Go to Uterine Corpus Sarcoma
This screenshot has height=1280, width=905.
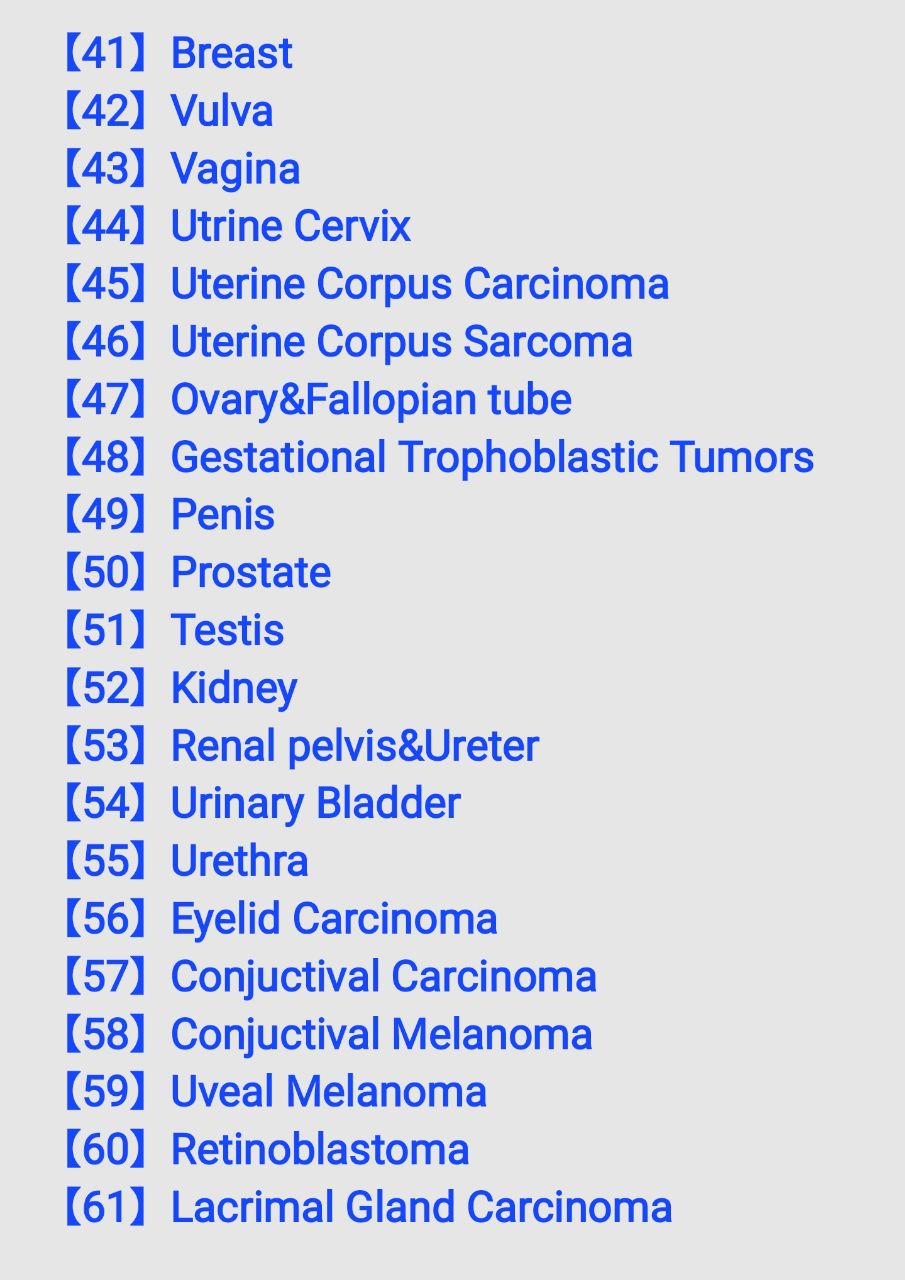pyautogui.click(x=402, y=342)
